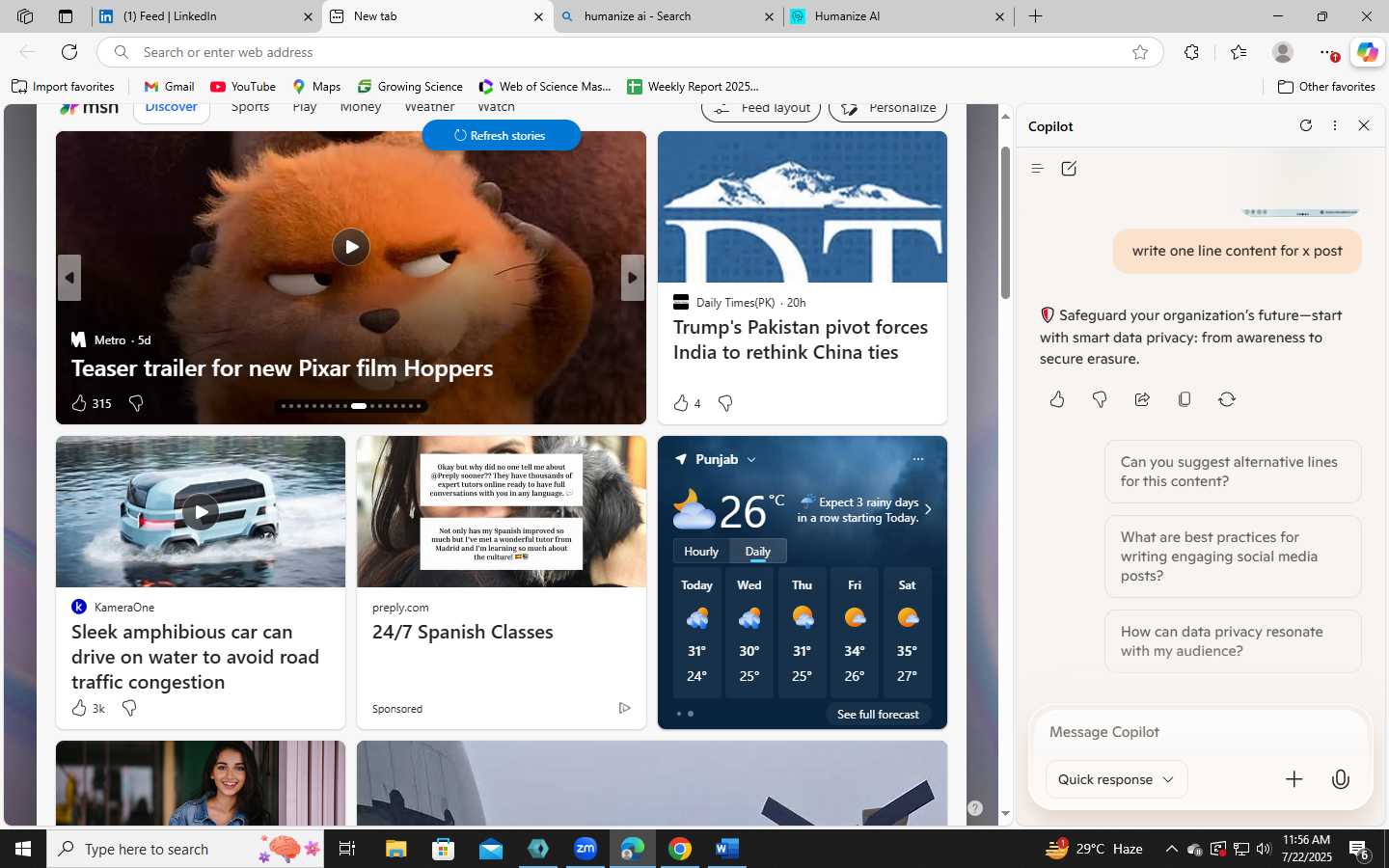The image size is (1389, 868).
Task: Open Edge settings and more menu
Action: pyautogui.click(x=1328, y=52)
